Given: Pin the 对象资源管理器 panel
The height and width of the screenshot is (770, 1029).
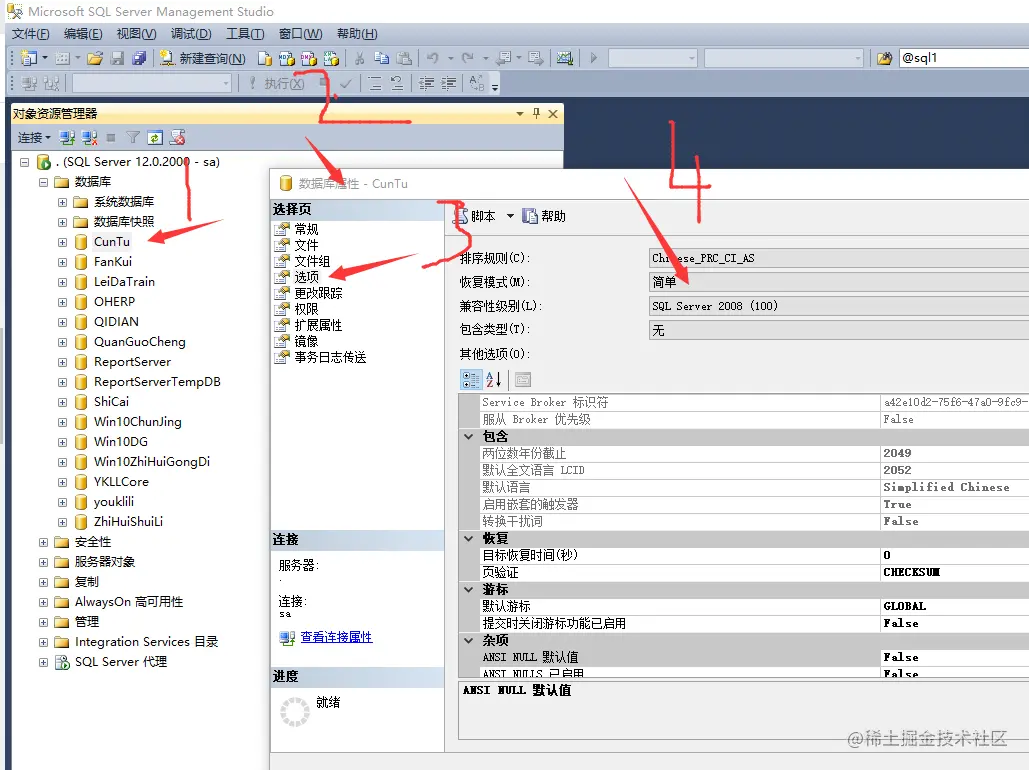Looking at the screenshot, I should [536, 114].
